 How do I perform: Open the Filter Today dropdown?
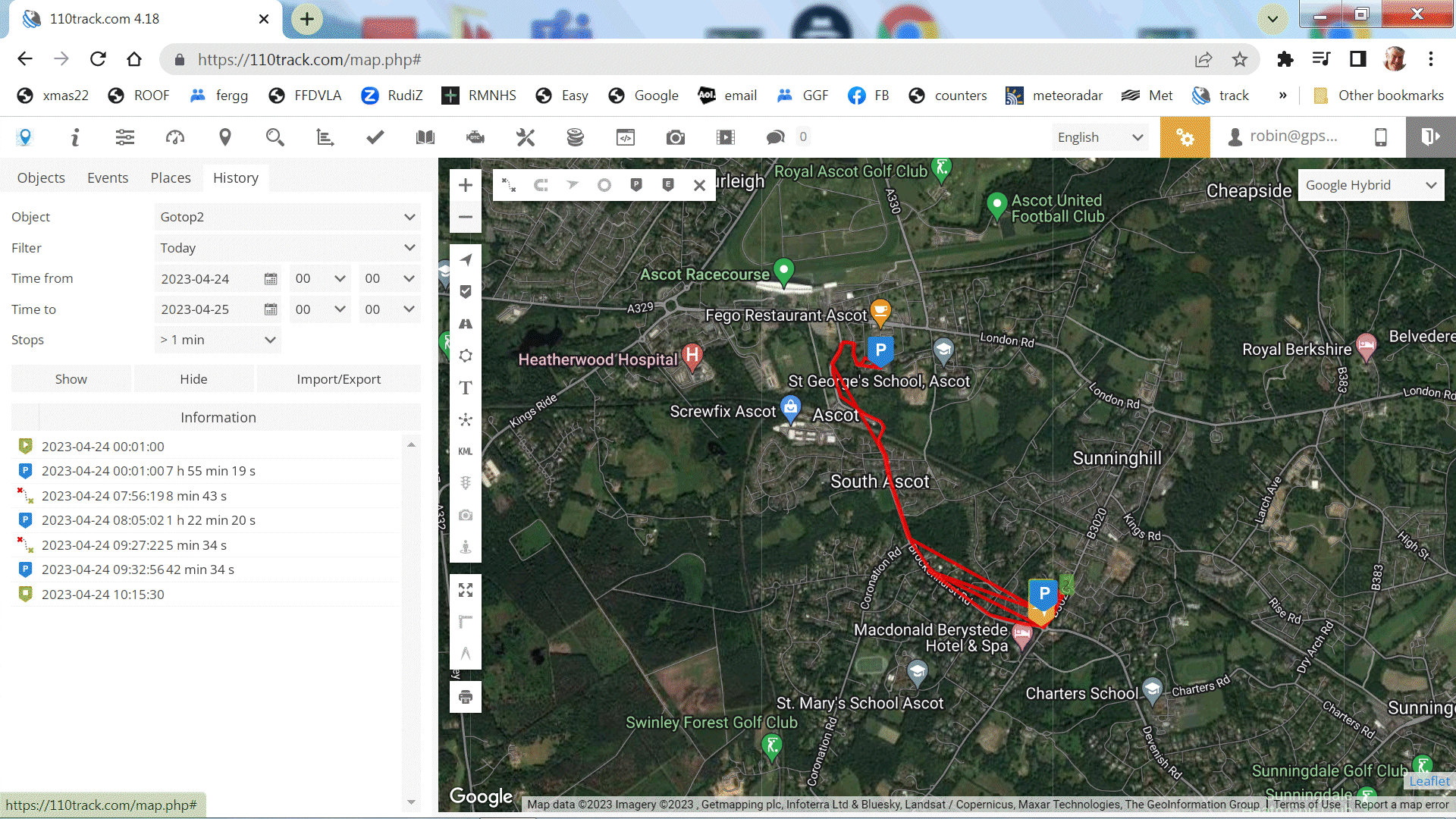(287, 248)
